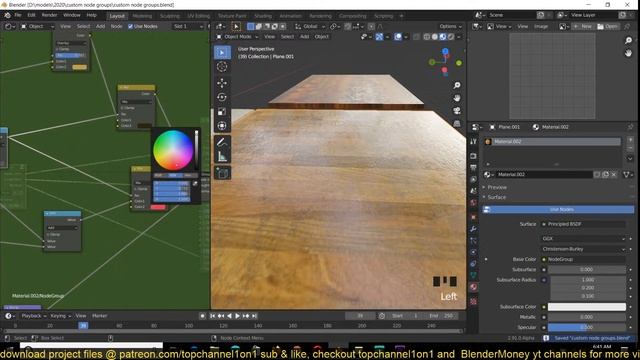Select the Cursor tool in viewport toolbar
The height and width of the screenshot is (360, 640).
pos(222,67)
